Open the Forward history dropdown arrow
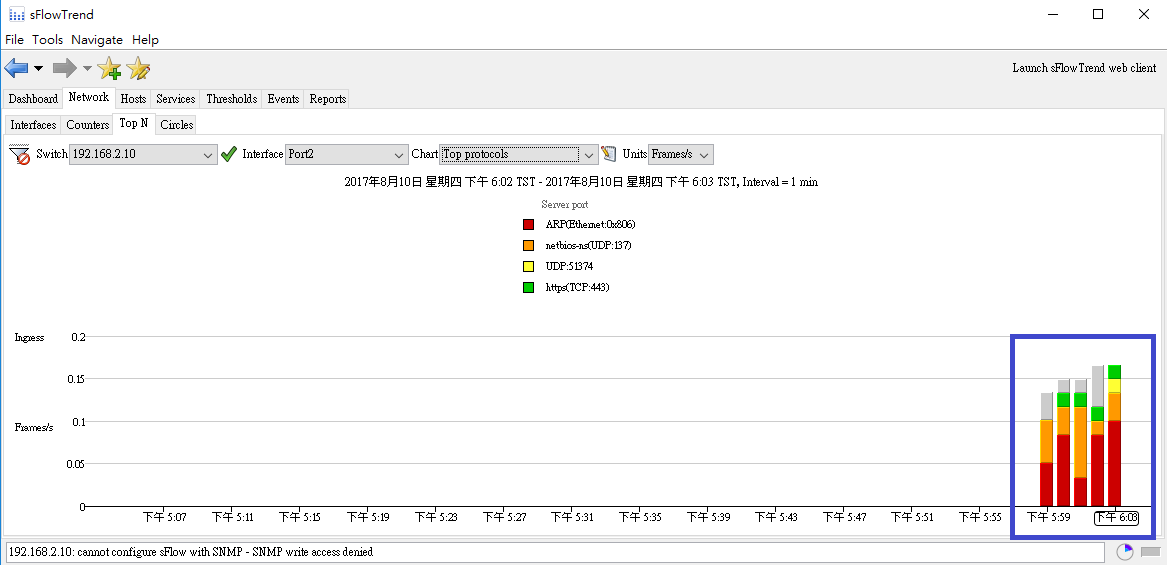 point(87,69)
